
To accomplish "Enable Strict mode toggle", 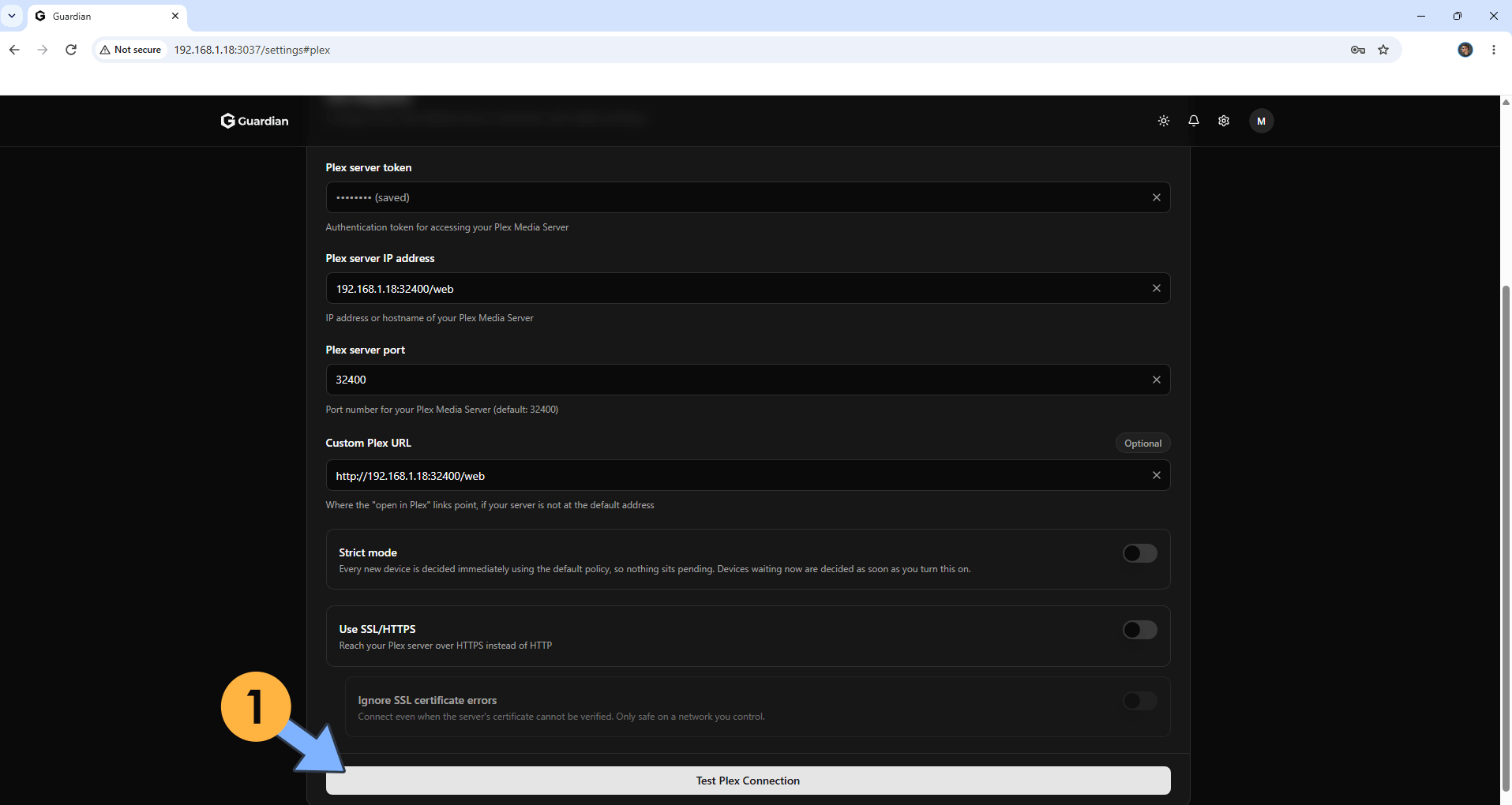I will (1140, 553).
